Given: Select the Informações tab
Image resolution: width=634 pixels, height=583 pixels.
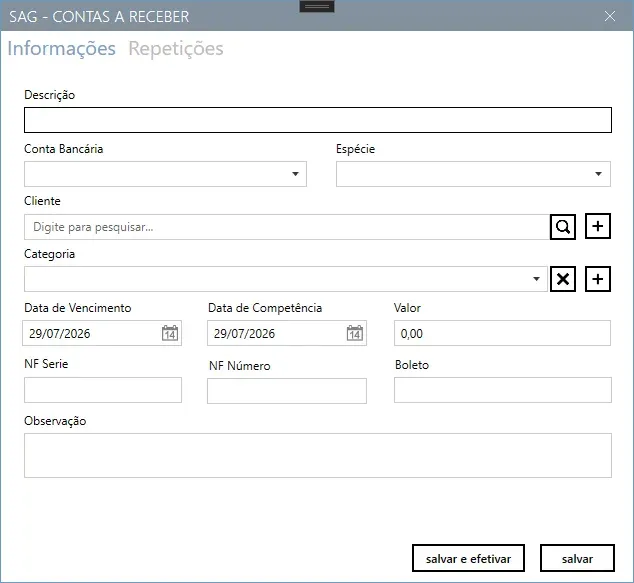Looking at the screenshot, I should pos(61,49).
